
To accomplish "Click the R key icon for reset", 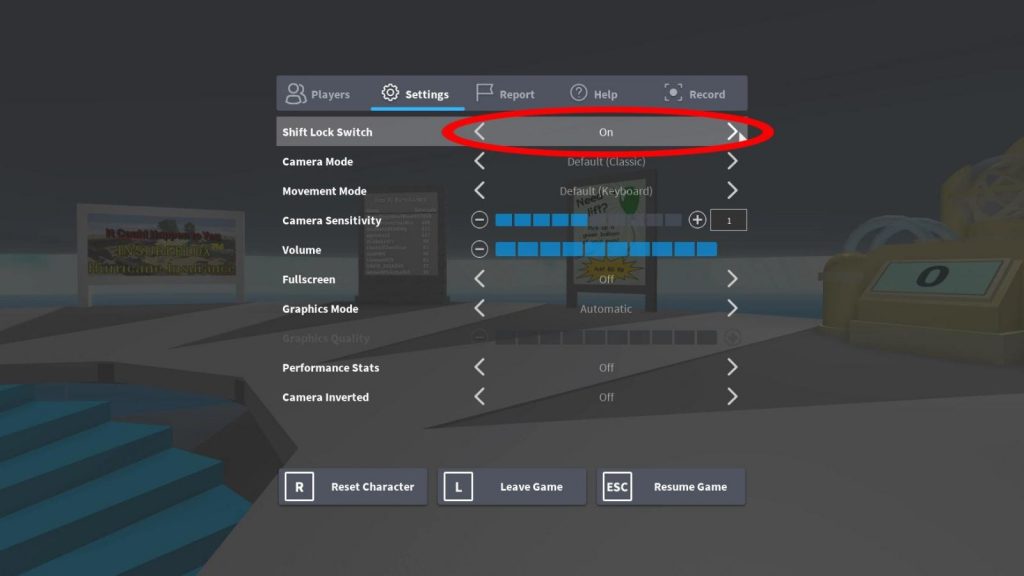I will [299, 487].
